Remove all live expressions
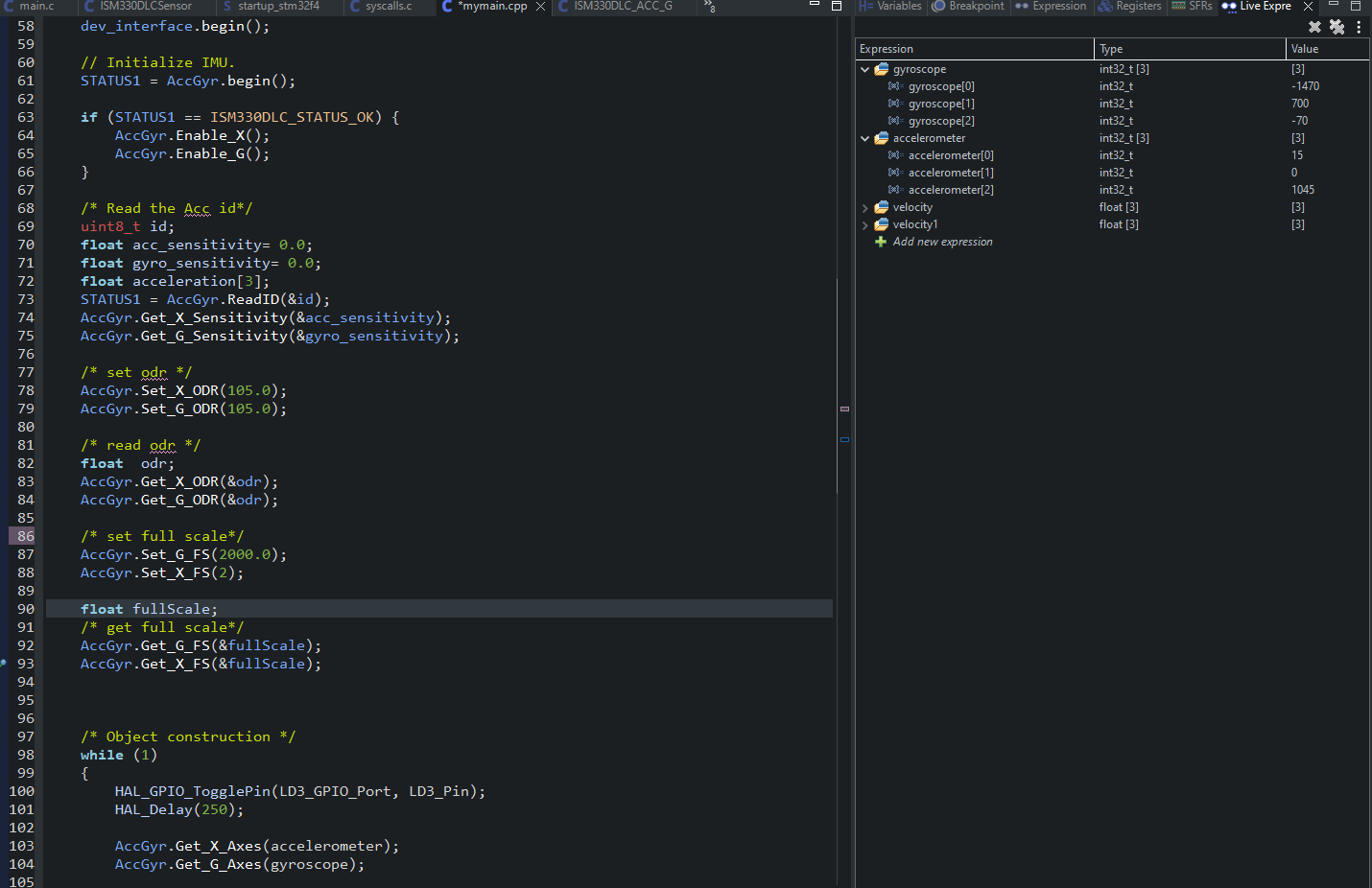The image size is (1372, 888). click(1337, 27)
